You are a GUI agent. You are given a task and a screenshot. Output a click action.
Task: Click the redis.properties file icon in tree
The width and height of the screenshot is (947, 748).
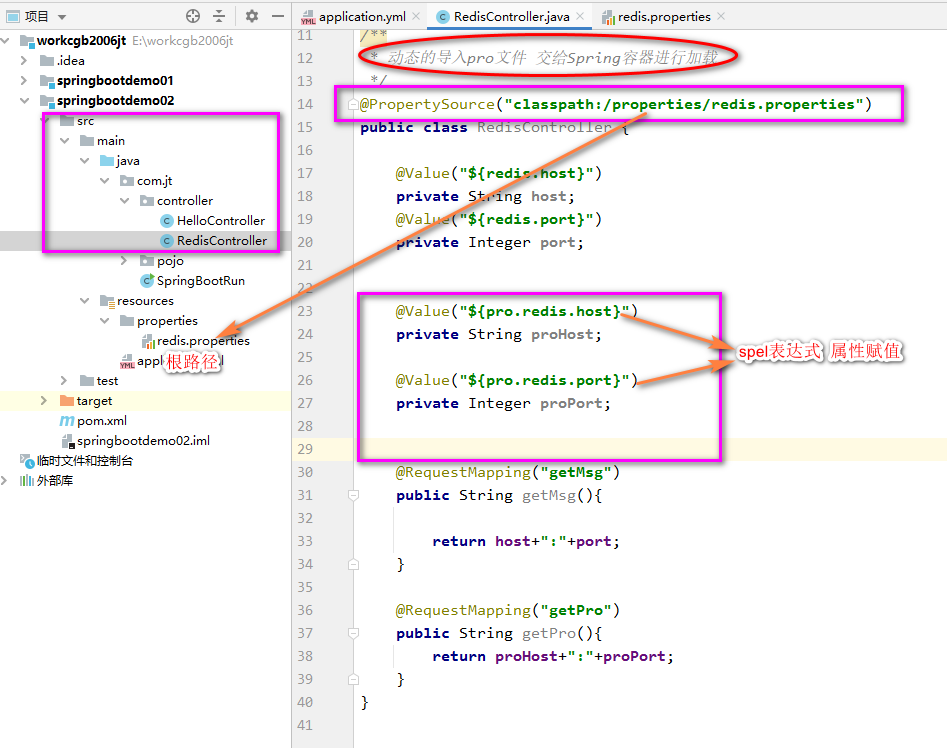coord(148,341)
